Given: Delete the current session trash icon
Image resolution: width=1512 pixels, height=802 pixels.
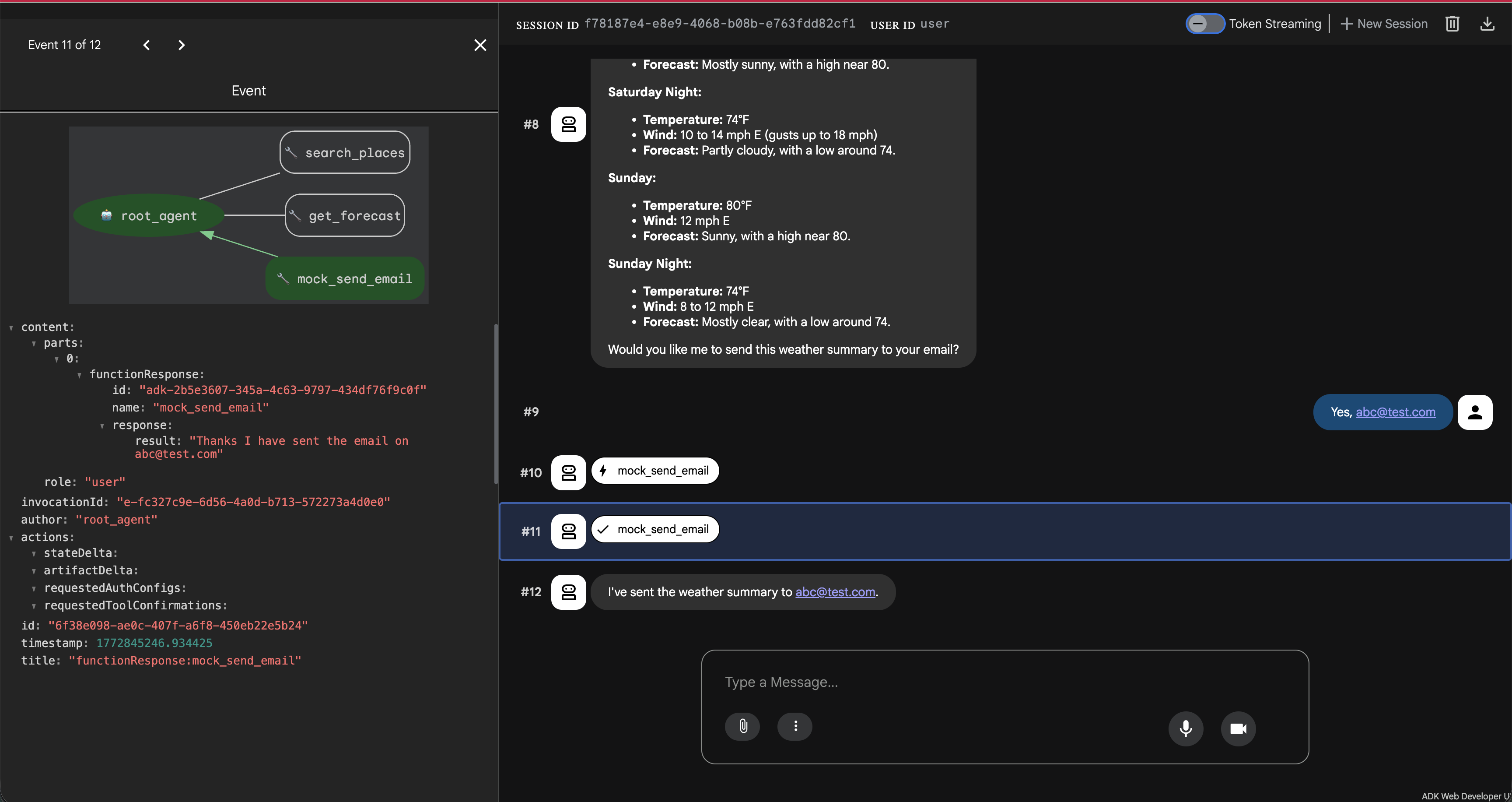Looking at the screenshot, I should tap(1452, 24).
